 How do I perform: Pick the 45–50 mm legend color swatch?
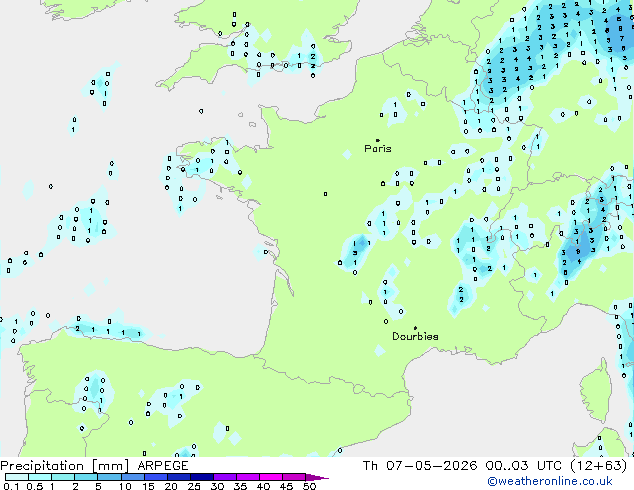click(294, 477)
